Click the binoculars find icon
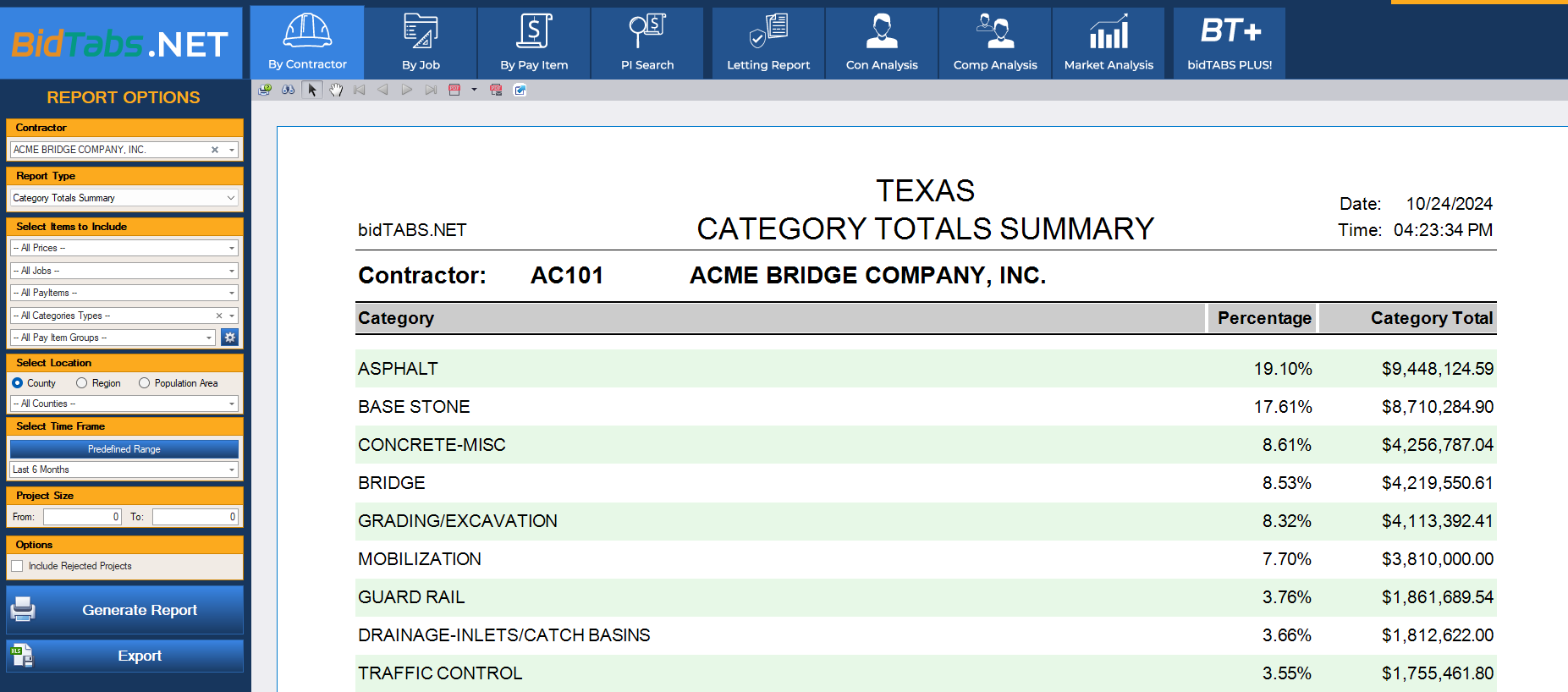The height and width of the screenshot is (692, 1568). pos(289,90)
